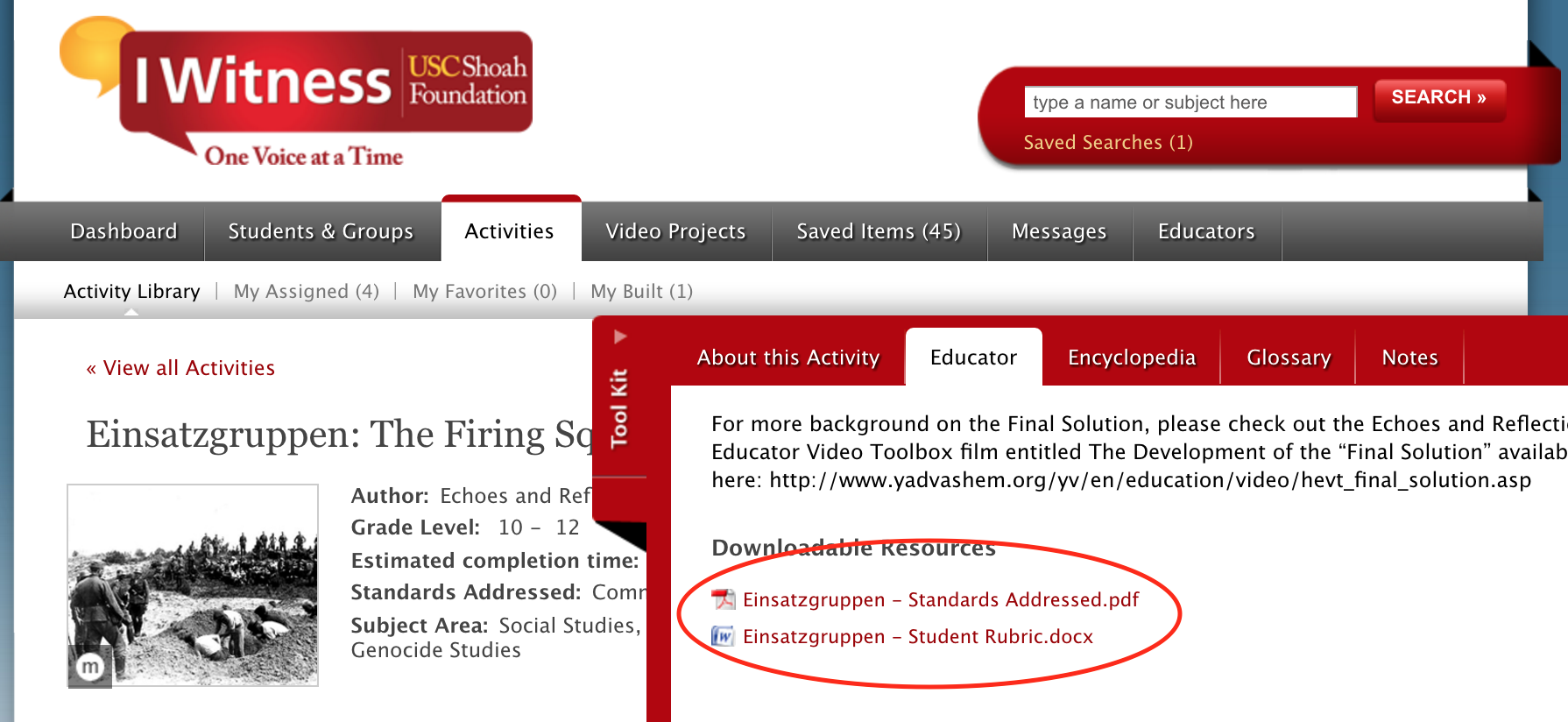The image size is (1568, 722).
Task: Select the 'Subject Area:' label
Action: [x=420, y=626]
